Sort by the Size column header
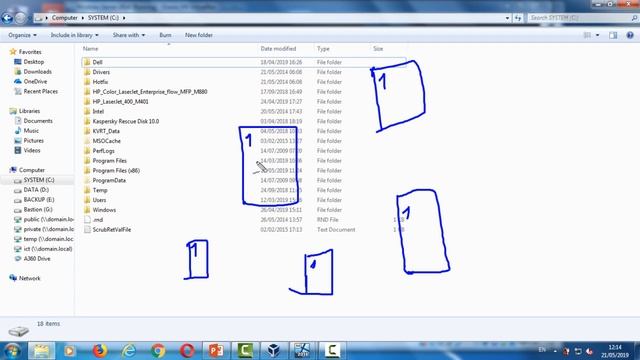640x360 pixels. pos(378,49)
